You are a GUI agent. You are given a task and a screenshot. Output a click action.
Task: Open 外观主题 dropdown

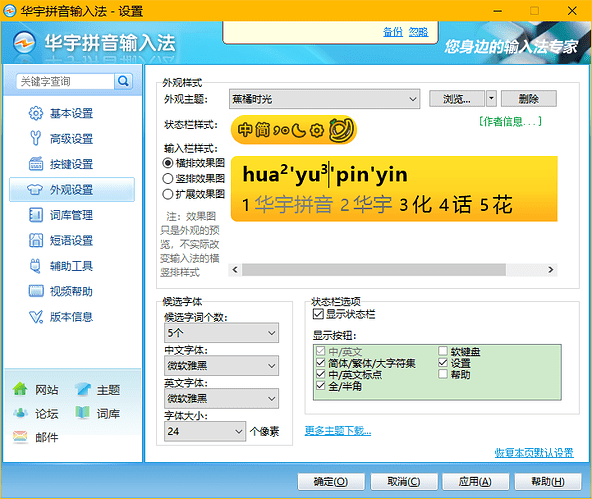(325, 99)
